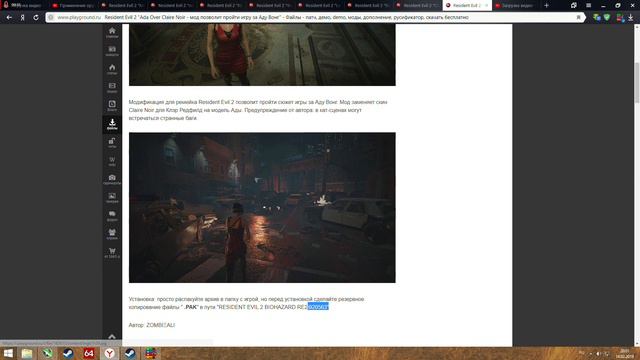This screenshot has height=360, width=640.
Task: Bookmark page via address bar bookmark icon
Action: 578,18
